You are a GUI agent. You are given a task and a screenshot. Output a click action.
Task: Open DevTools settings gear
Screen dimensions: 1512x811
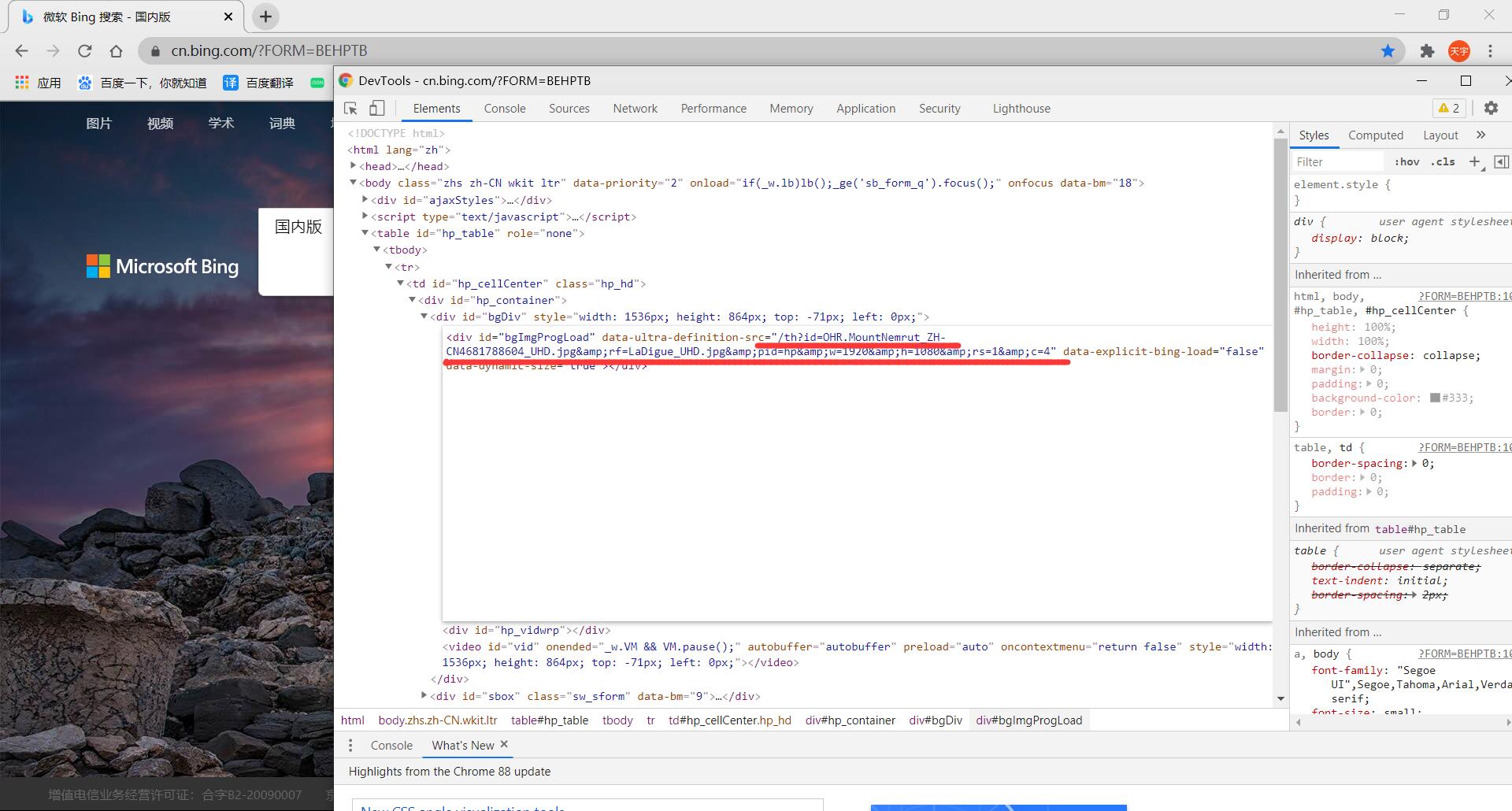(1491, 109)
